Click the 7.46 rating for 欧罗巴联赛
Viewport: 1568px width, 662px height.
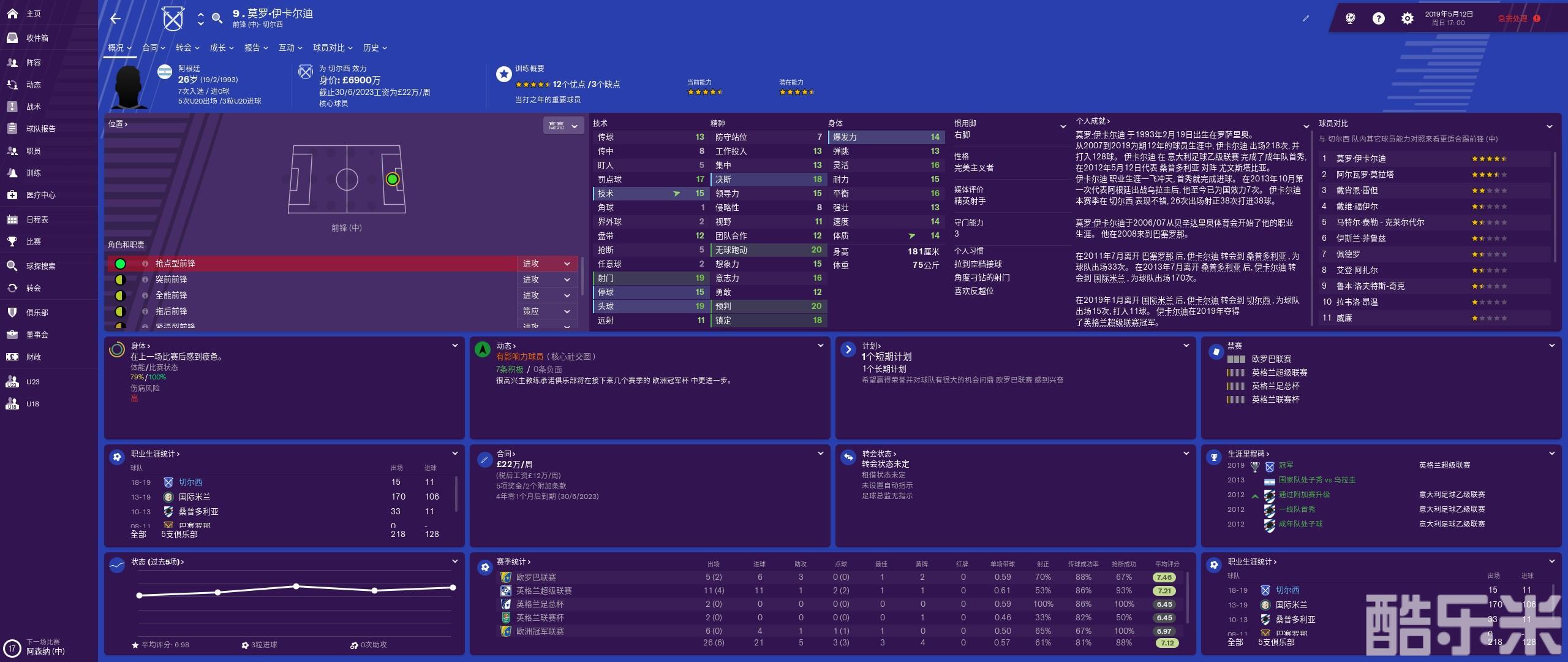point(1164,577)
